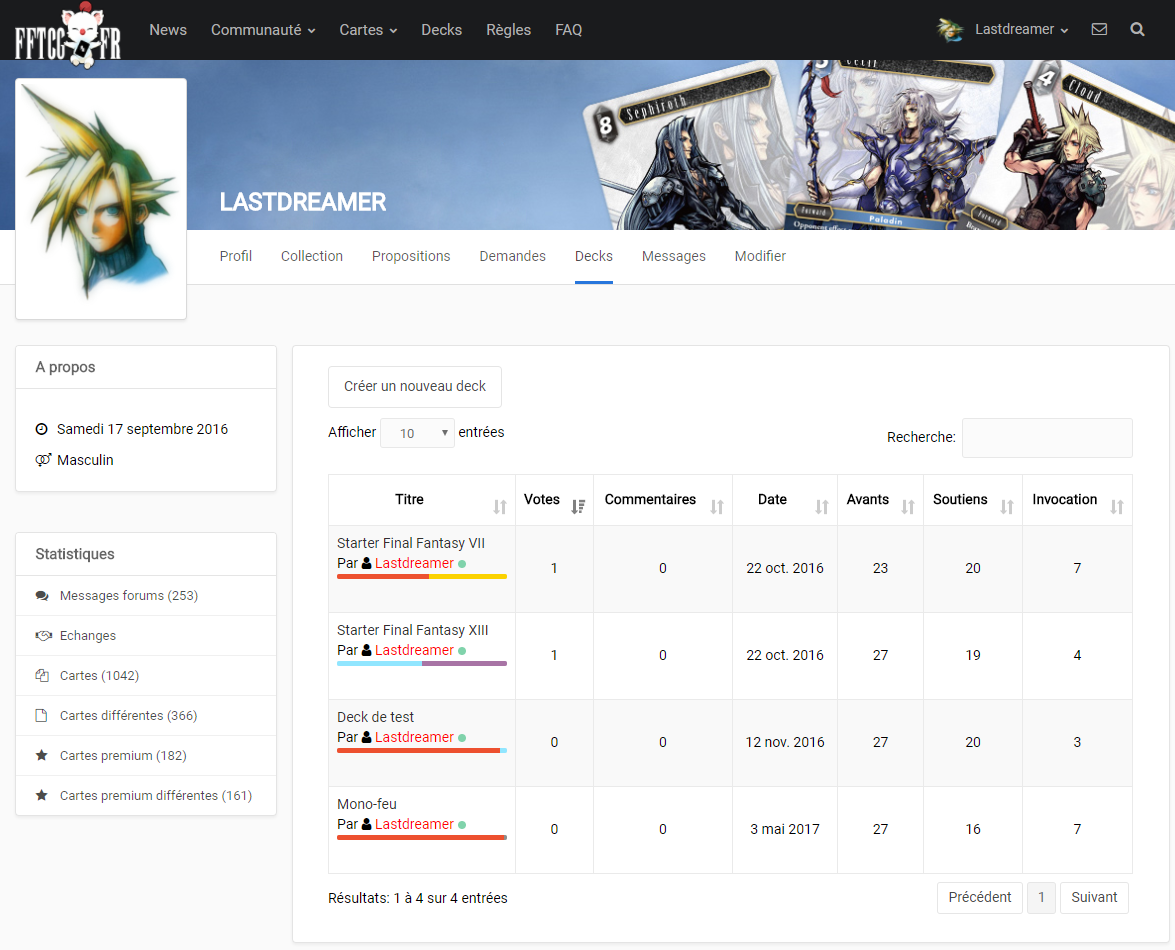
Task: Open the FFTCG FR moogle logo home
Action: tap(67, 35)
